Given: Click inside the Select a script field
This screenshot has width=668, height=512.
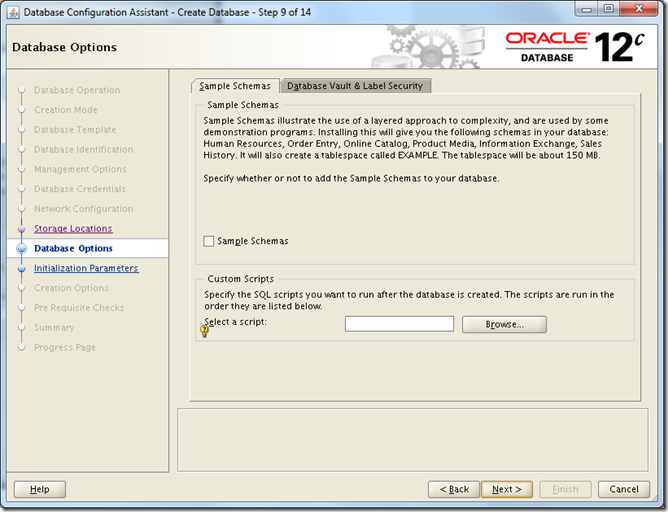Looking at the screenshot, I should pyautogui.click(x=399, y=324).
